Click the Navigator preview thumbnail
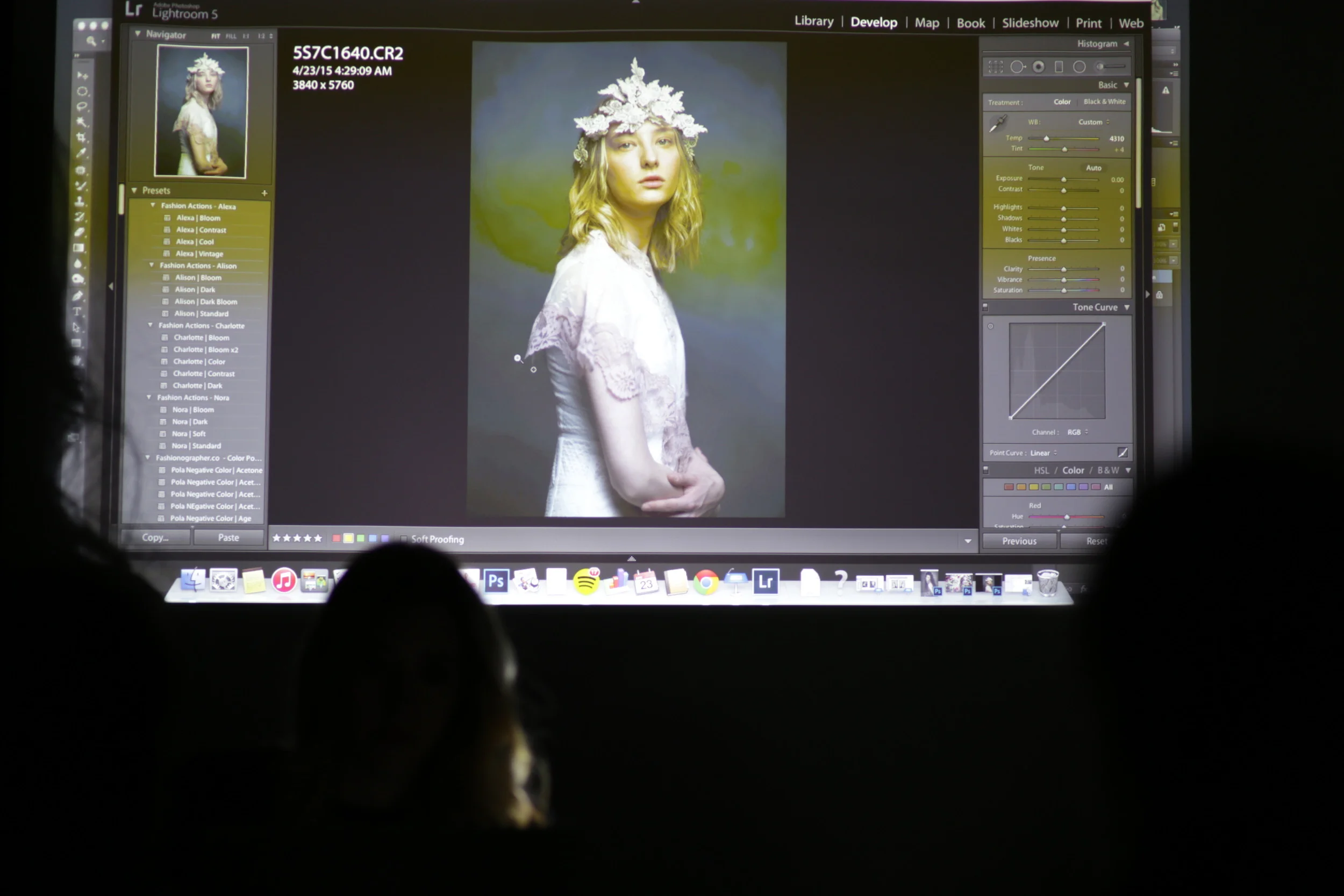Viewport: 1344px width, 896px height. (202, 111)
